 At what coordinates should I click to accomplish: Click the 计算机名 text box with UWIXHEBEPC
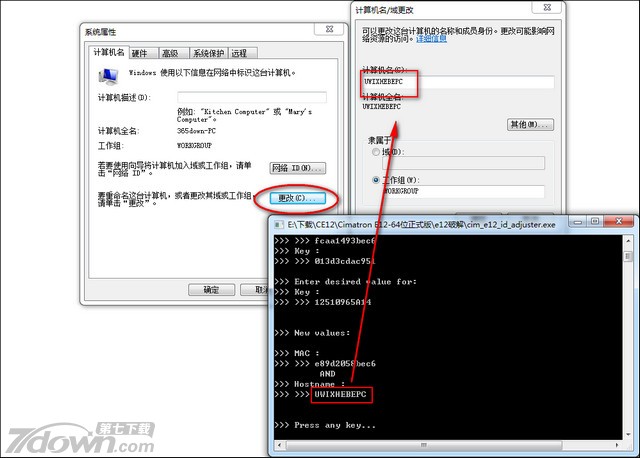pos(458,82)
